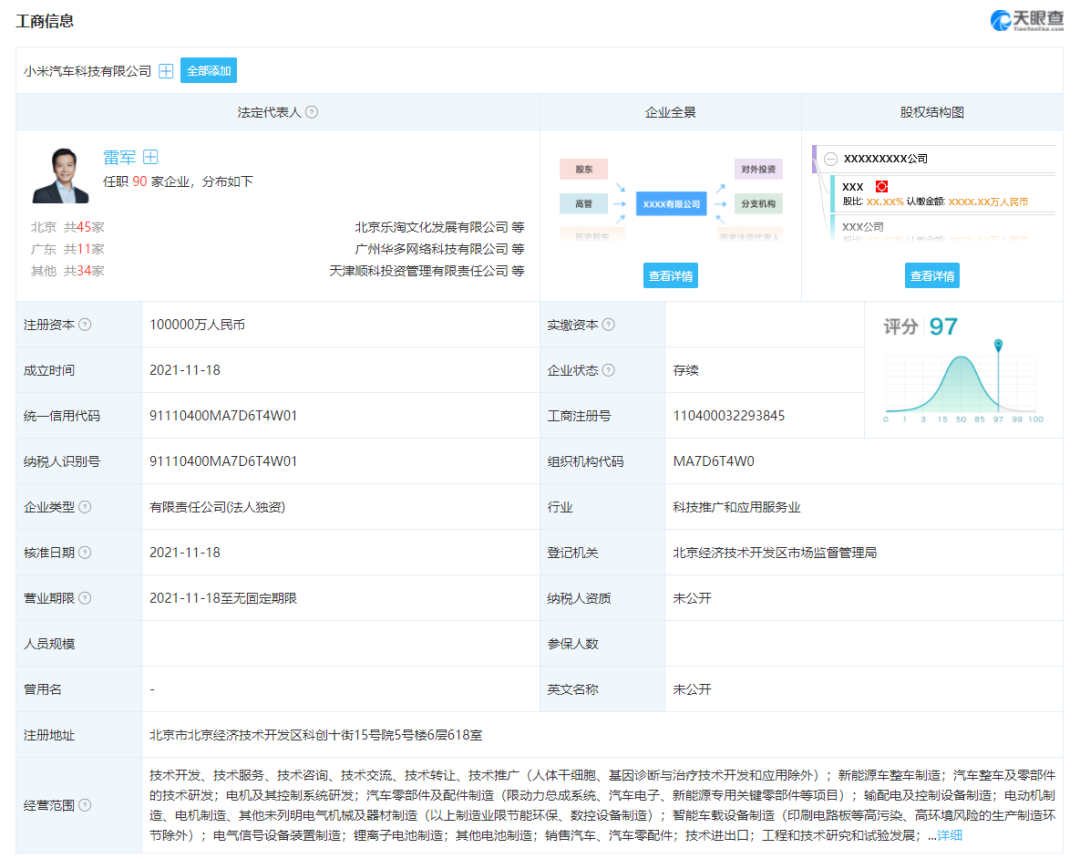Image resolution: width=1080 pixels, height=859 pixels.
Task: Click the 高管 box in the panorama diagram
Action: [583, 204]
